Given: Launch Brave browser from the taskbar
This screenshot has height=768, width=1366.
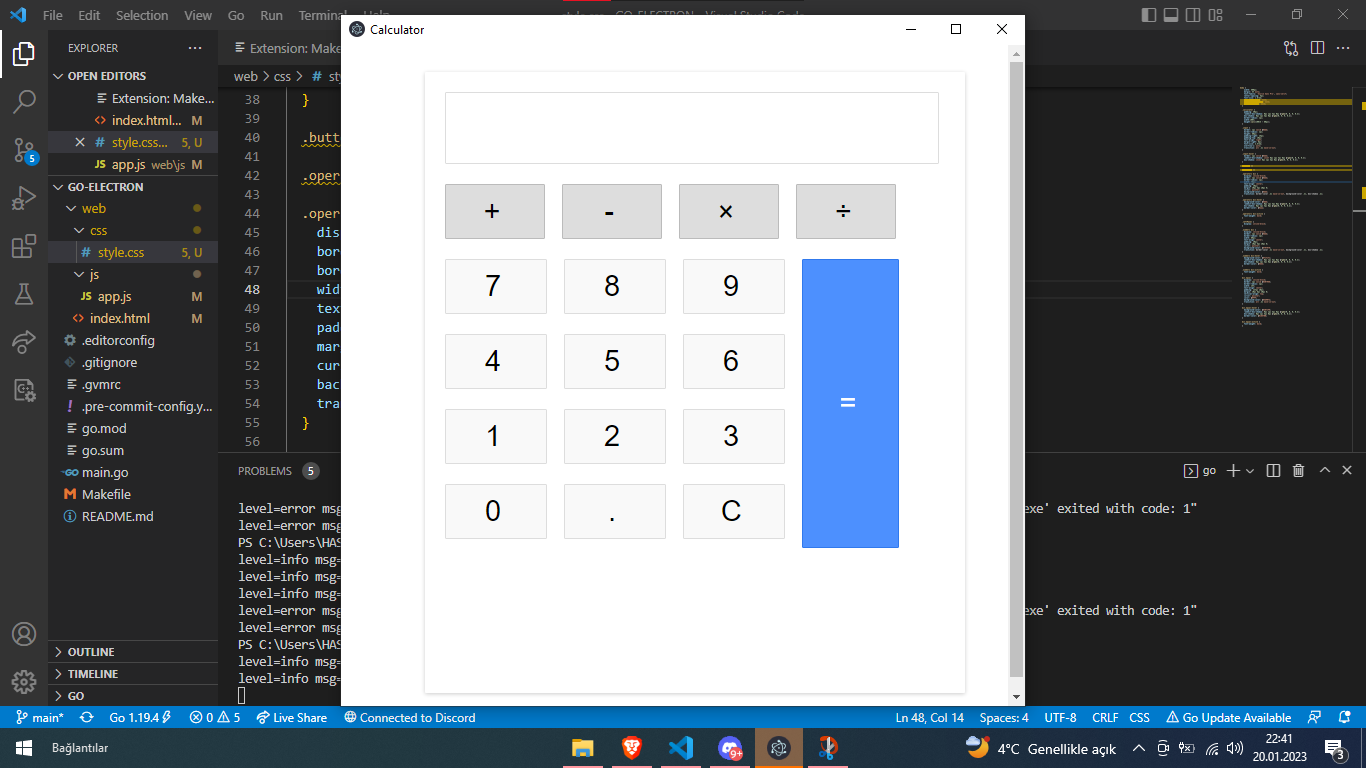Looking at the screenshot, I should coord(632,747).
